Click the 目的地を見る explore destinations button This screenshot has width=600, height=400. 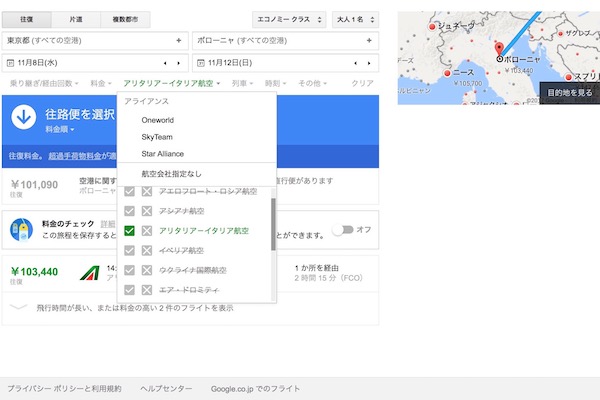[570, 93]
